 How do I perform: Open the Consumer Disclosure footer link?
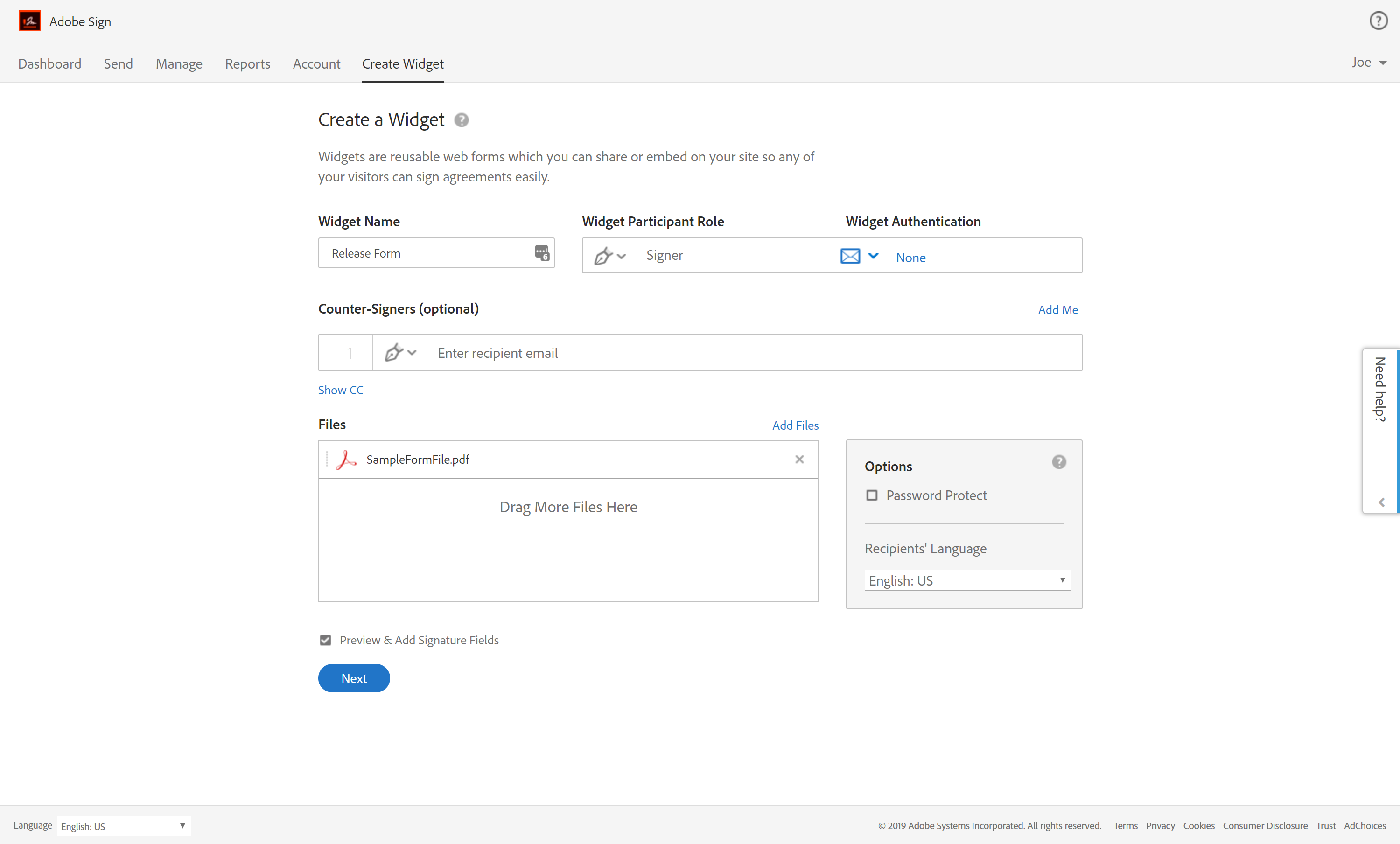(x=1265, y=826)
